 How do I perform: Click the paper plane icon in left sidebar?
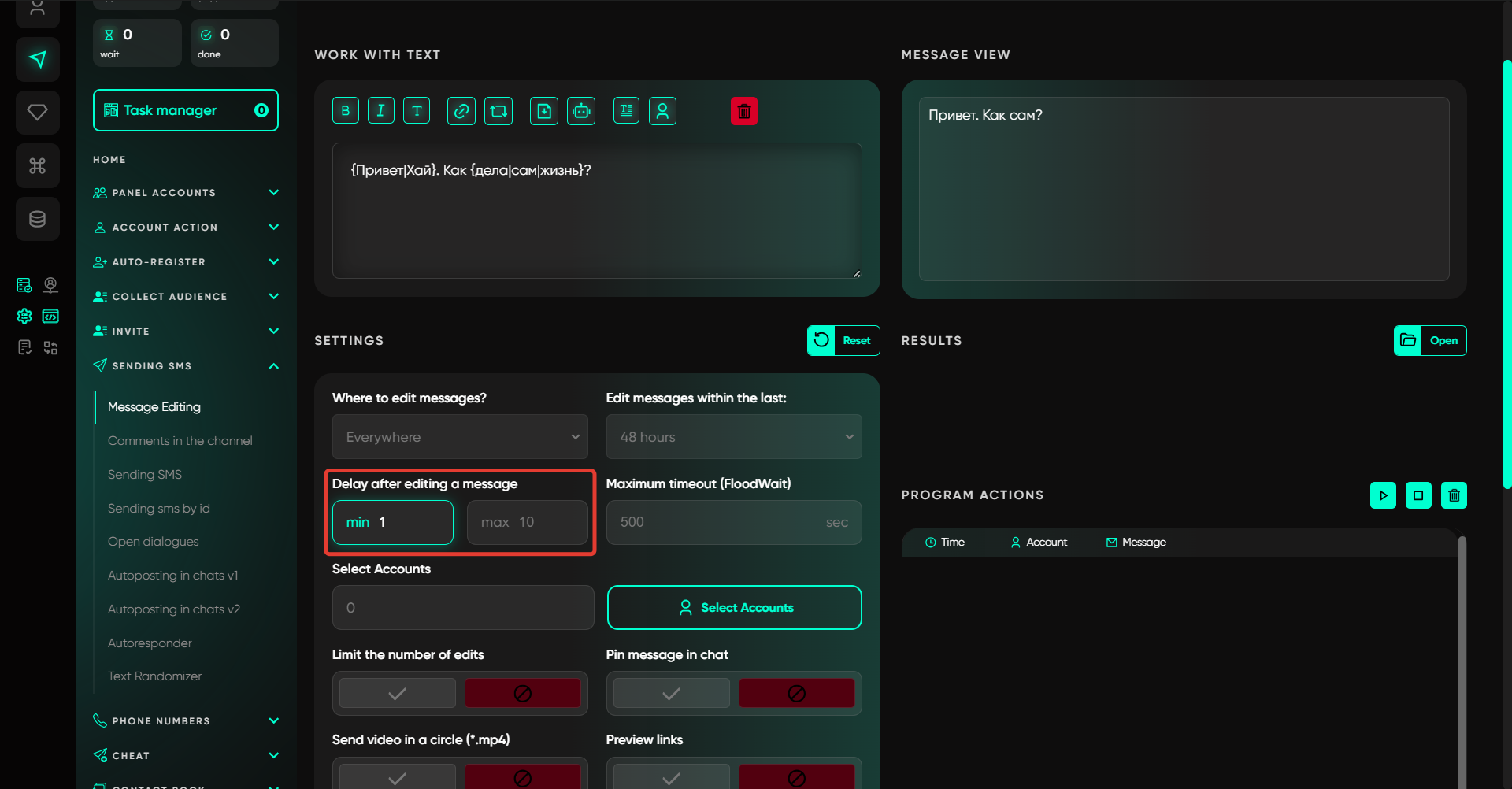tap(37, 59)
